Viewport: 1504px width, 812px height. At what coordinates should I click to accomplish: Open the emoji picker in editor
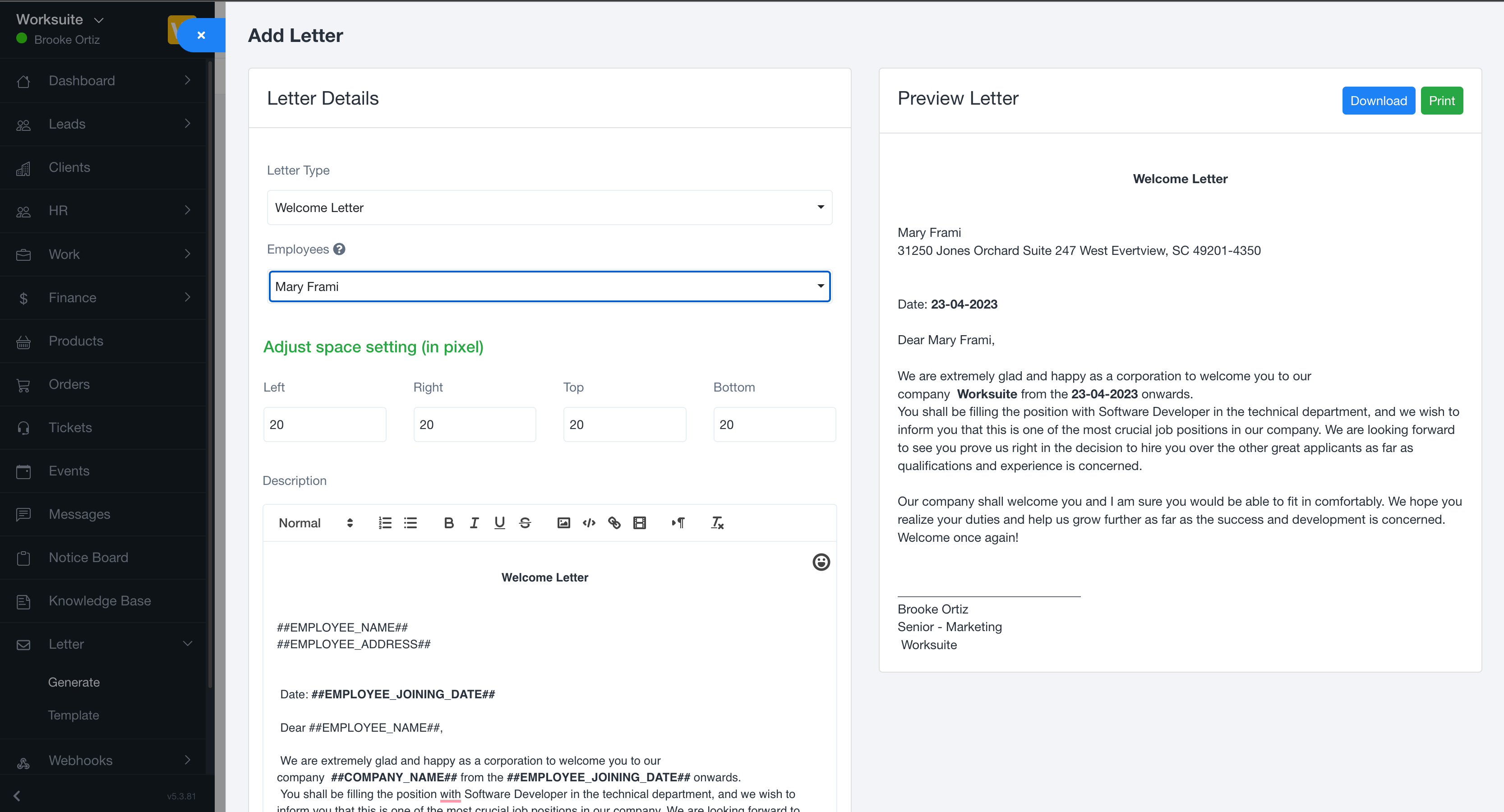click(821, 562)
